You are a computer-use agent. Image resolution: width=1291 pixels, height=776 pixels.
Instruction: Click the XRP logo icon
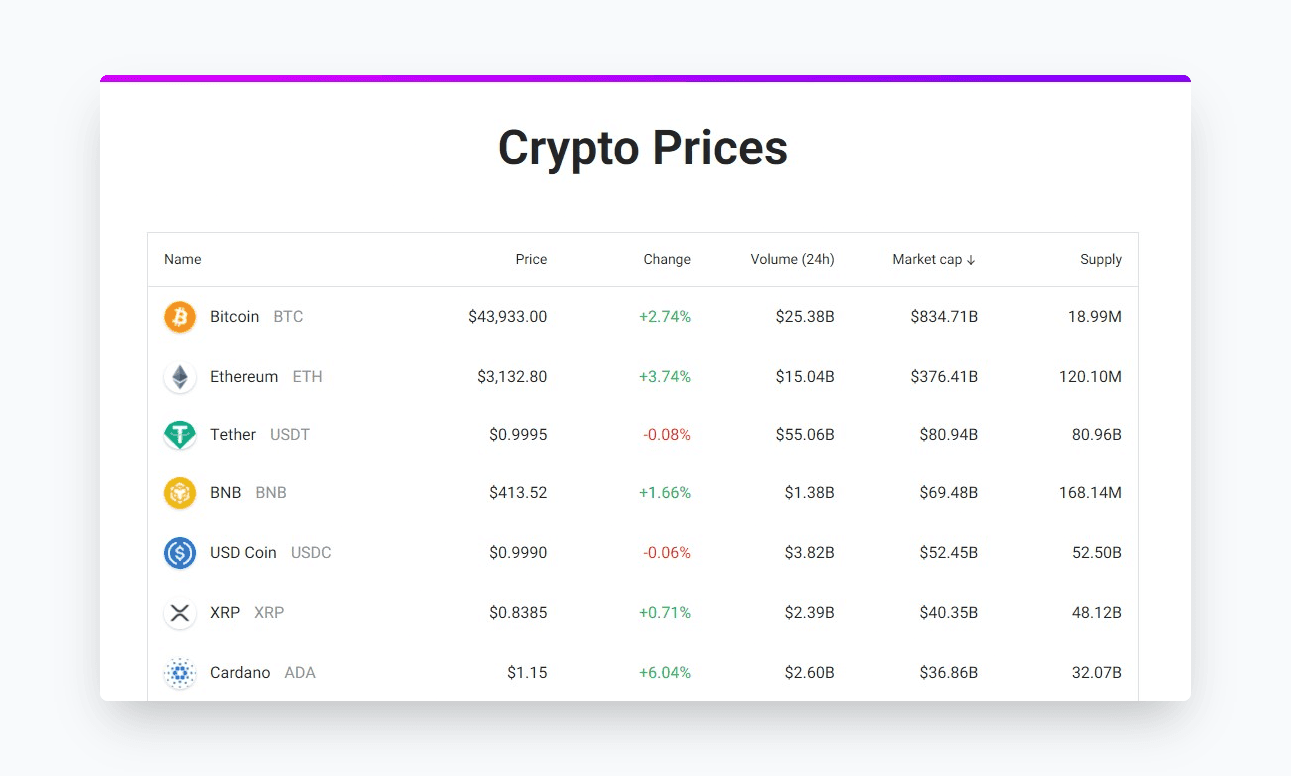click(x=180, y=613)
